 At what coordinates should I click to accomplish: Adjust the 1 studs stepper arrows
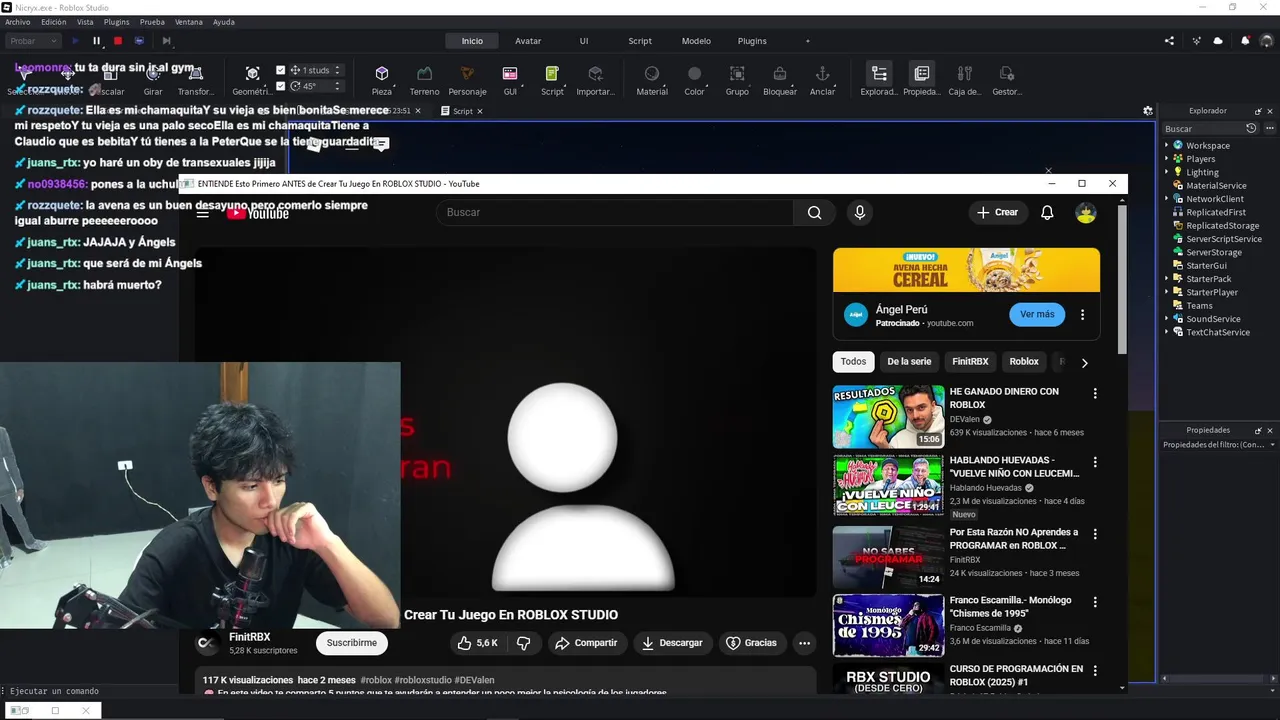click(x=338, y=70)
